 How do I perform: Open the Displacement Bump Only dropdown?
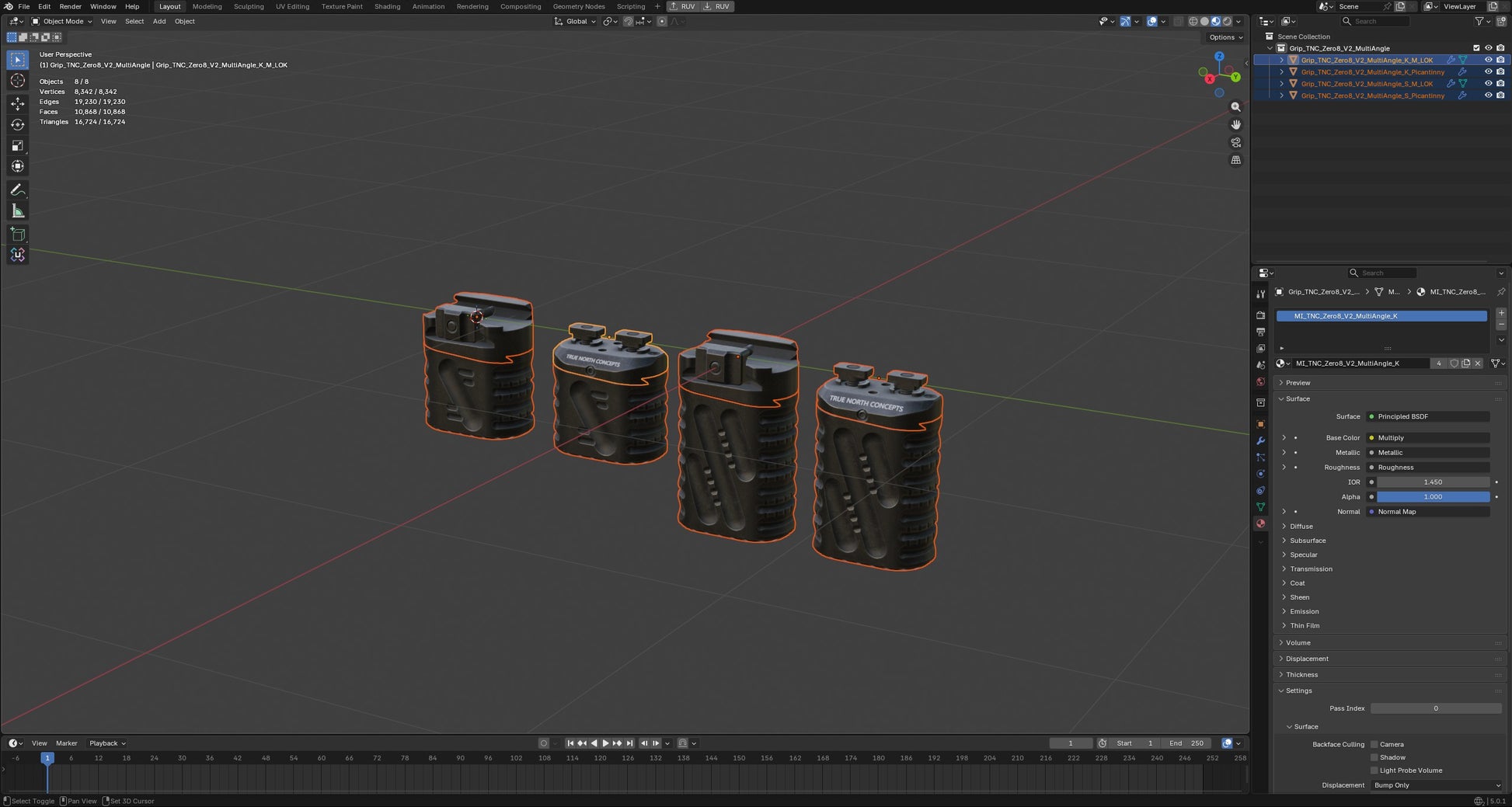(1437, 785)
